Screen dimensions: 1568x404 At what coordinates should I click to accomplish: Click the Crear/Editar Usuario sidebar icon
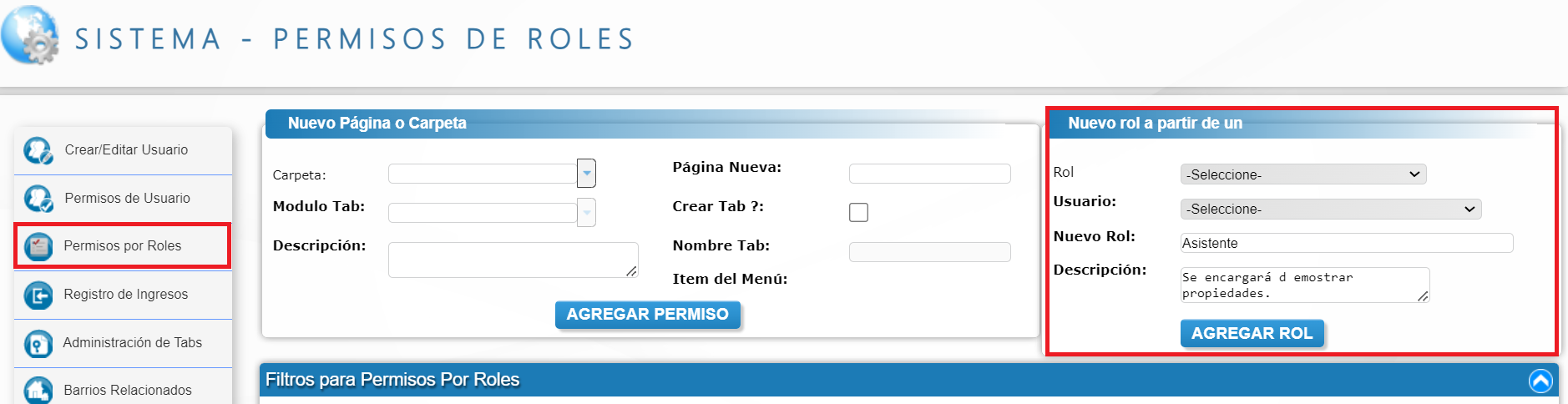pyautogui.click(x=38, y=150)
